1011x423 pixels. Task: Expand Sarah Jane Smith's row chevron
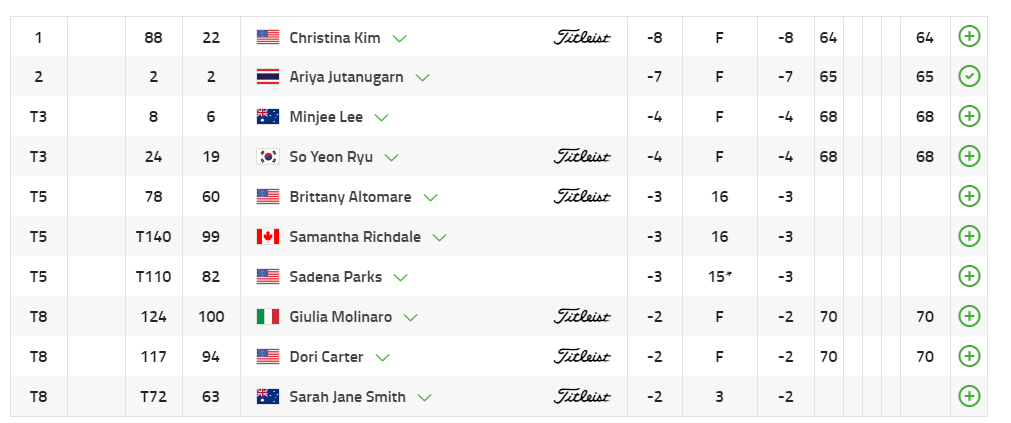pos(425,398)
